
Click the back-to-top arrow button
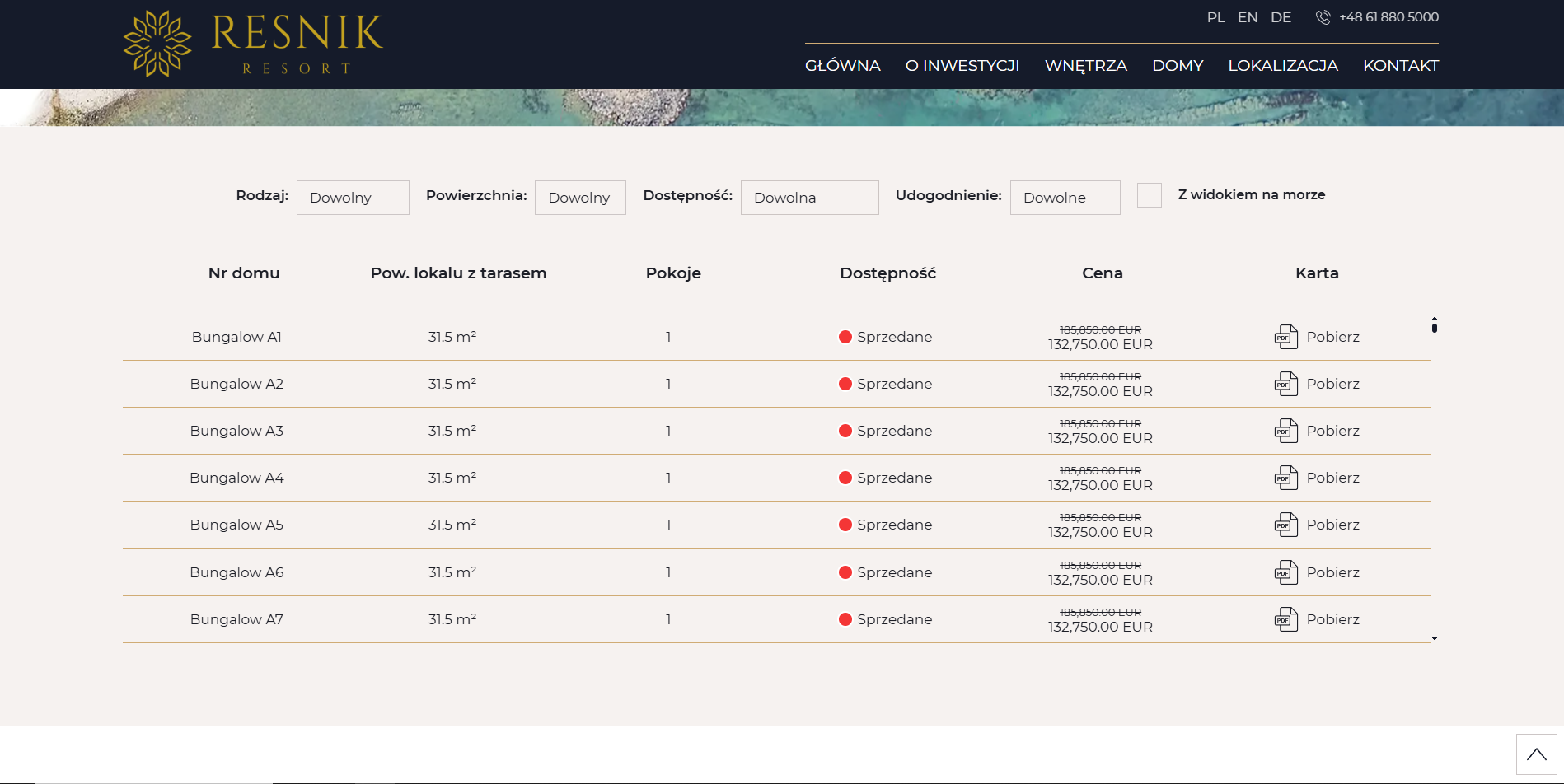coord(1536,754)
